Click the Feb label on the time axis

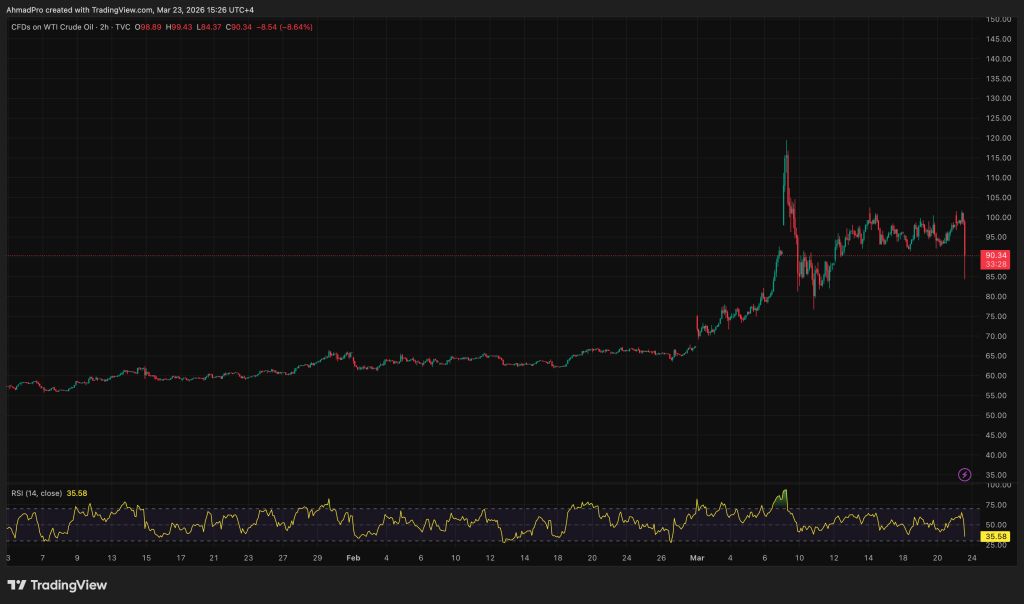click(352, 559)
